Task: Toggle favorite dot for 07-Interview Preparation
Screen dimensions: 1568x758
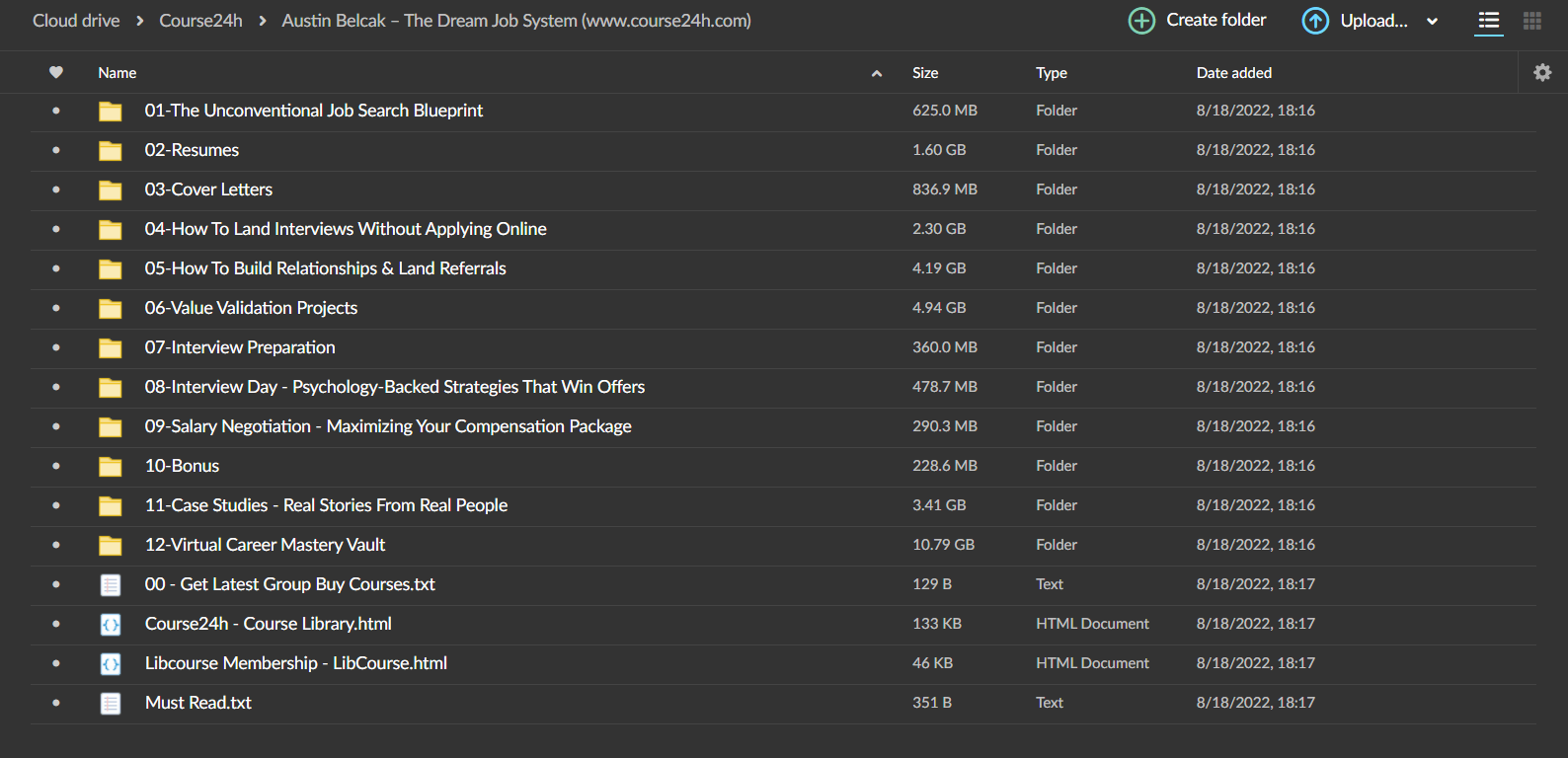Action: pos(56,347)
